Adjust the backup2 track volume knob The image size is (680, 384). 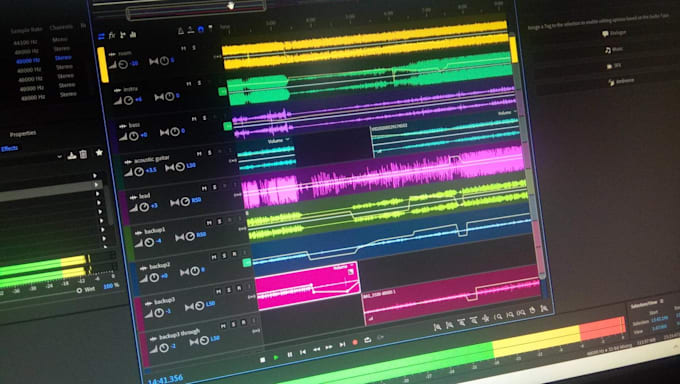(154, 278)
